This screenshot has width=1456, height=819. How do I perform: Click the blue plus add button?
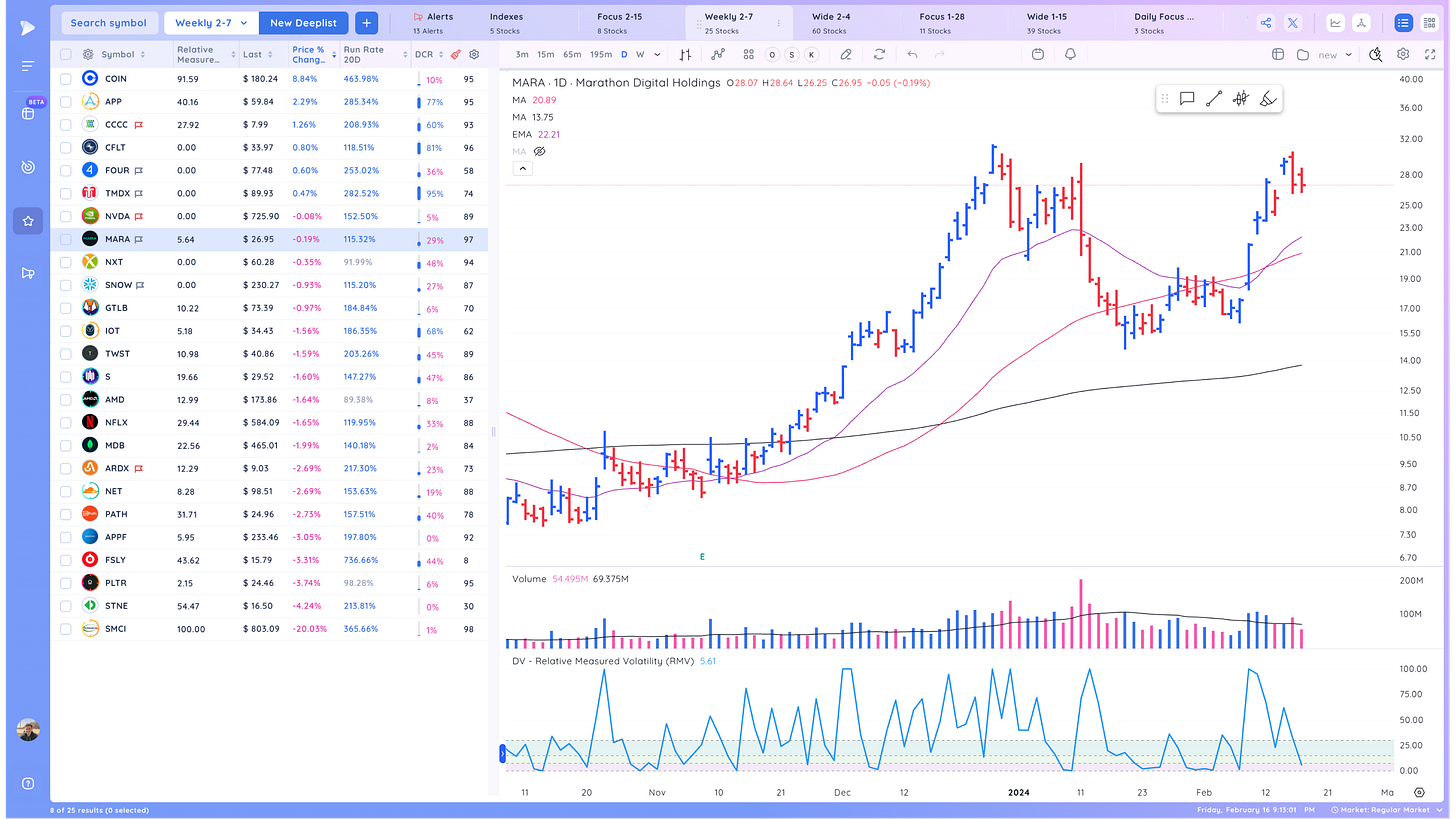pos(366,23)
